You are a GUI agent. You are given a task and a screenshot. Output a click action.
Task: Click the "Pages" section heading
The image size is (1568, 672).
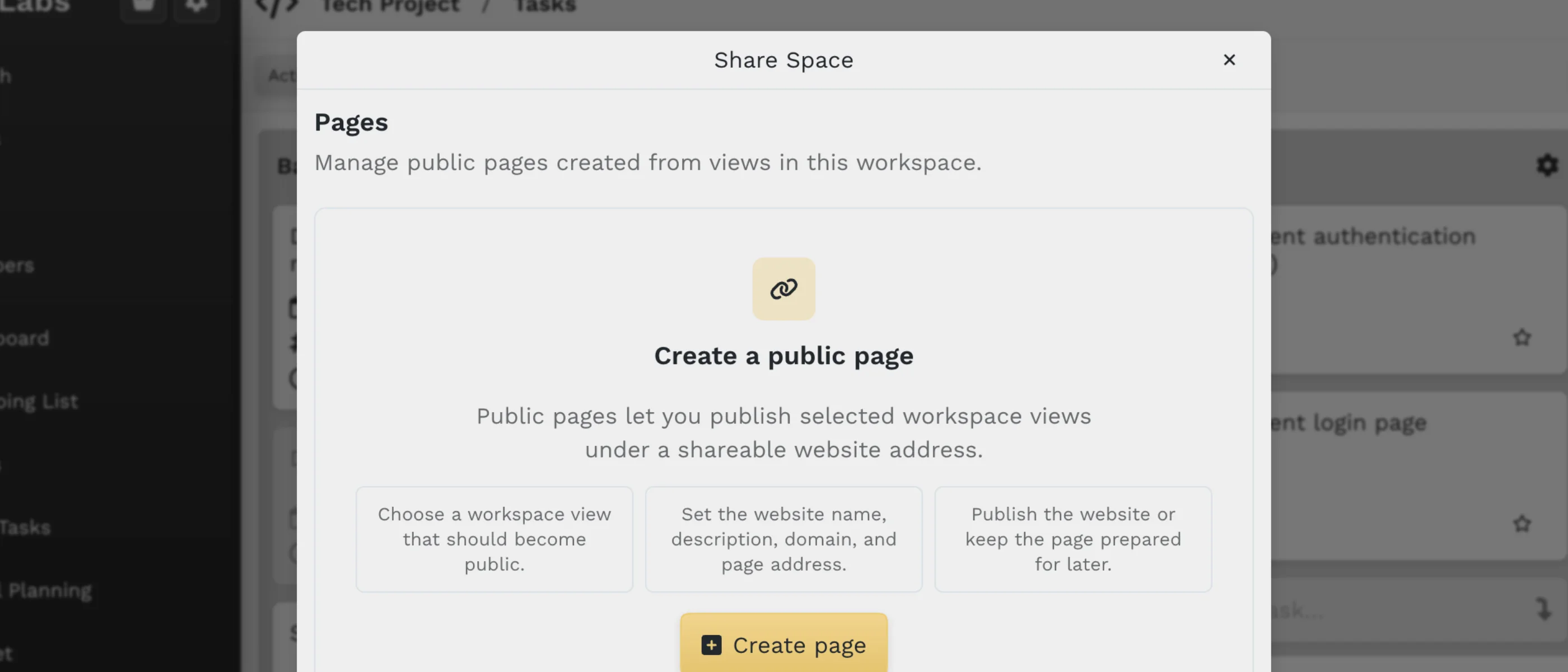pyautogui.click(x=351, y=122)
